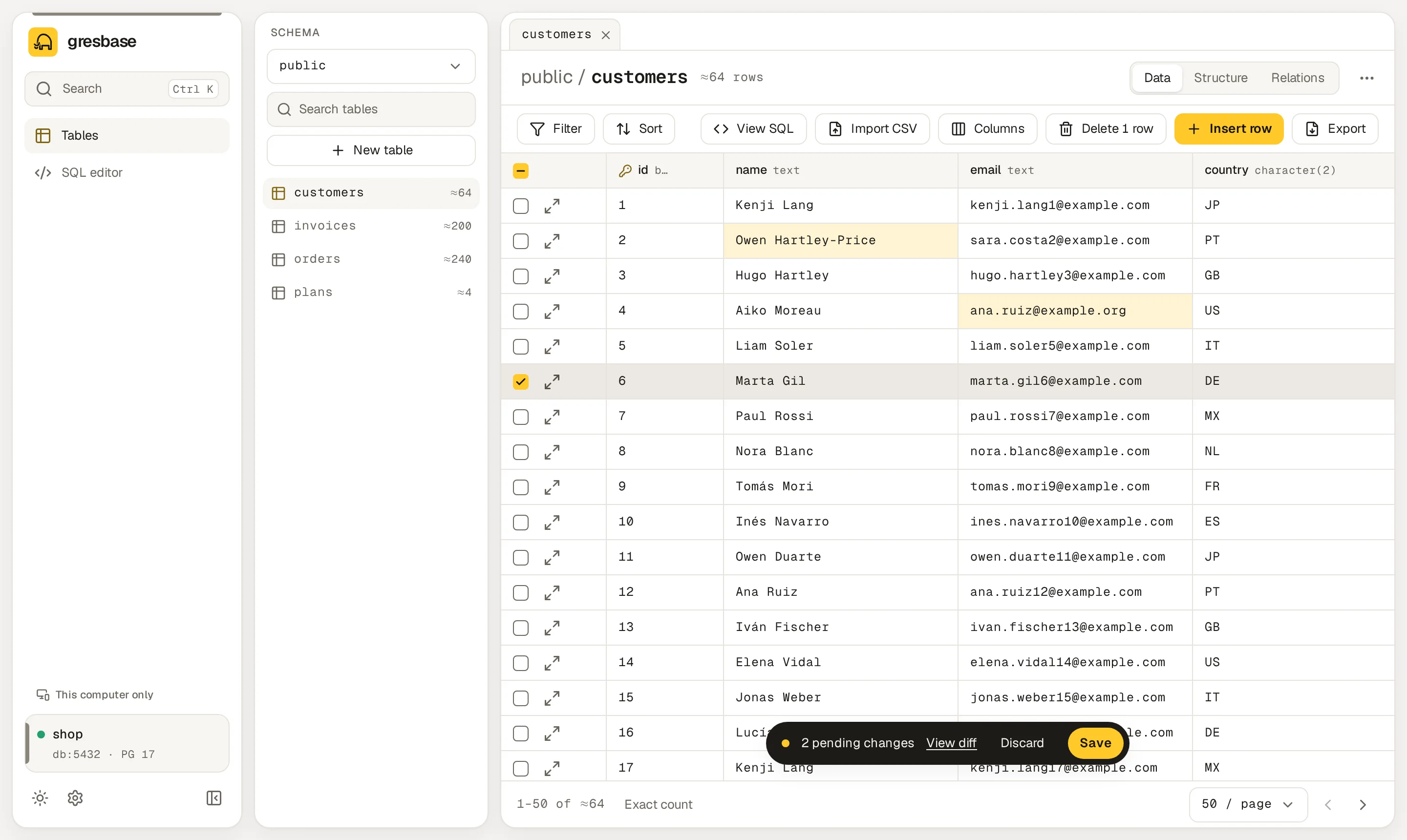Screen dimensions: 1407x840
Task: Click the Search Ctrl K field
Action: point(127,89)
